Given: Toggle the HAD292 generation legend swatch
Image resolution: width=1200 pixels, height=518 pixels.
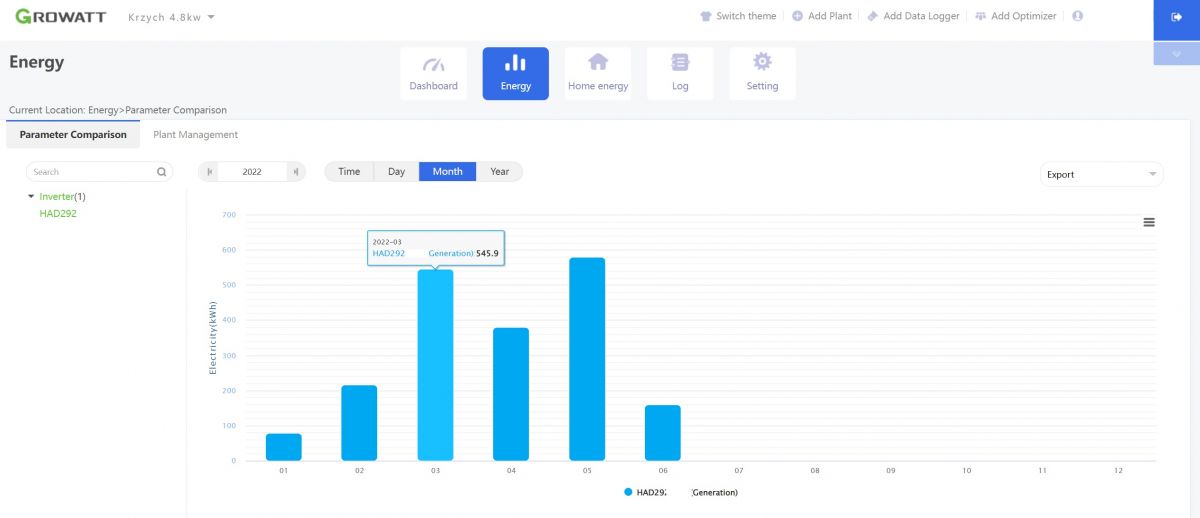Looking at the screenshot, I should [x=628, y=492].
